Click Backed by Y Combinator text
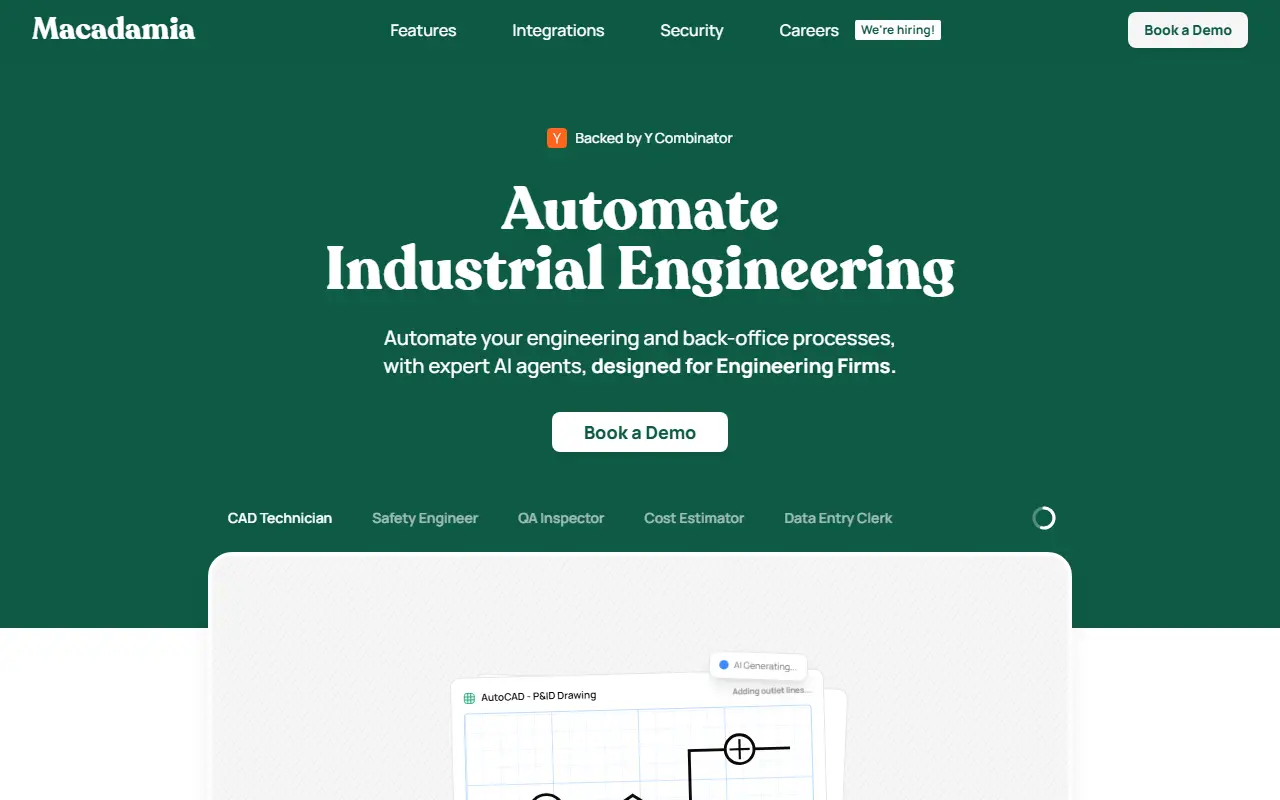The image size is (1280, 800). point(654,138)
